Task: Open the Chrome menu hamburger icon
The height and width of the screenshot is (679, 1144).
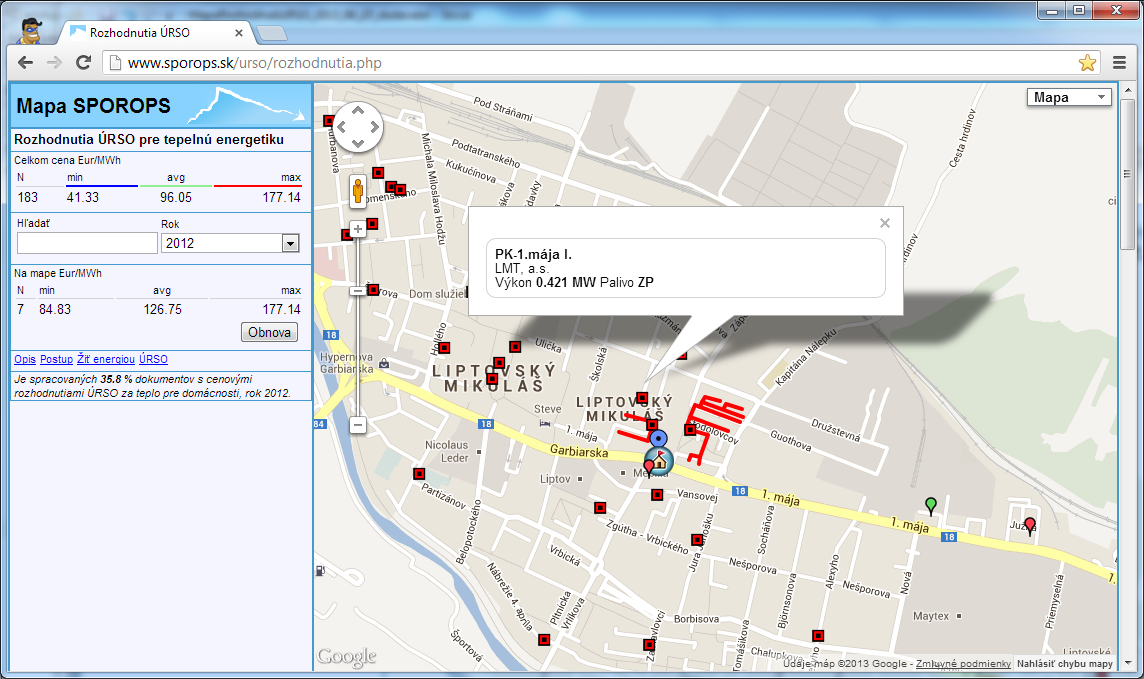Action: pyautogui.click(x=1119, y=63)
